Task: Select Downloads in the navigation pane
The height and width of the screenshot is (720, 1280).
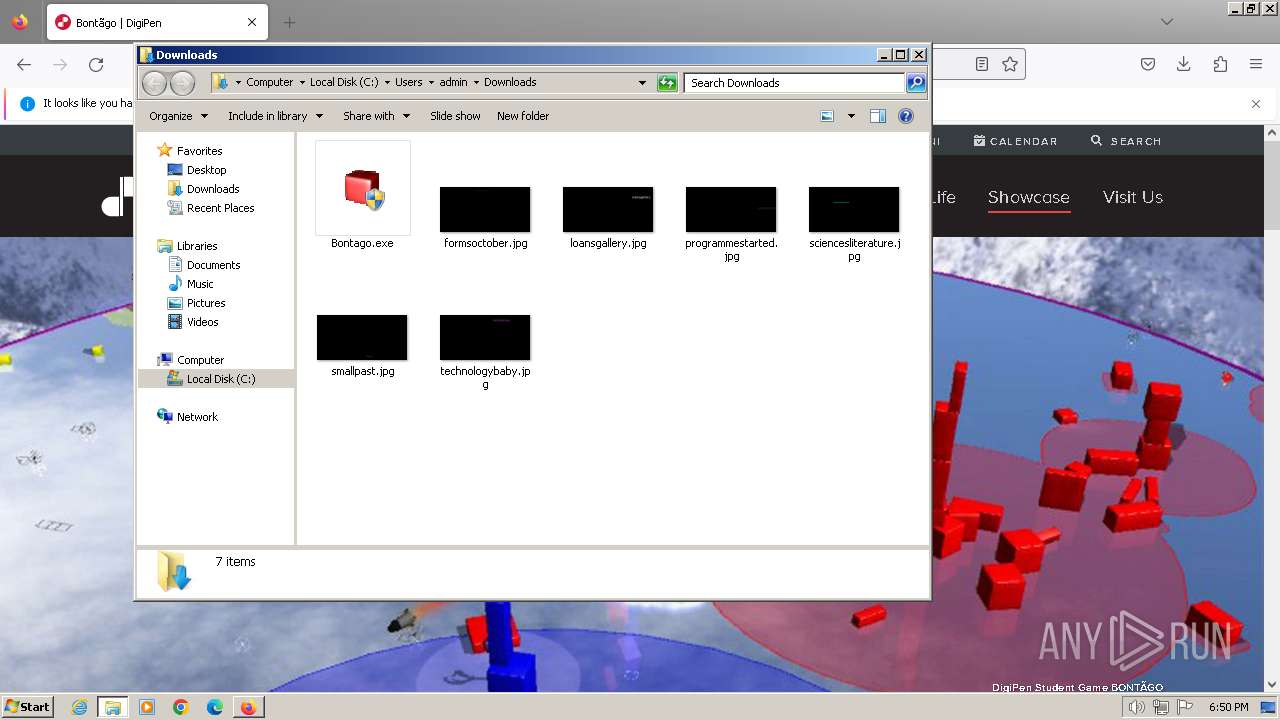Action: [213, 189]
